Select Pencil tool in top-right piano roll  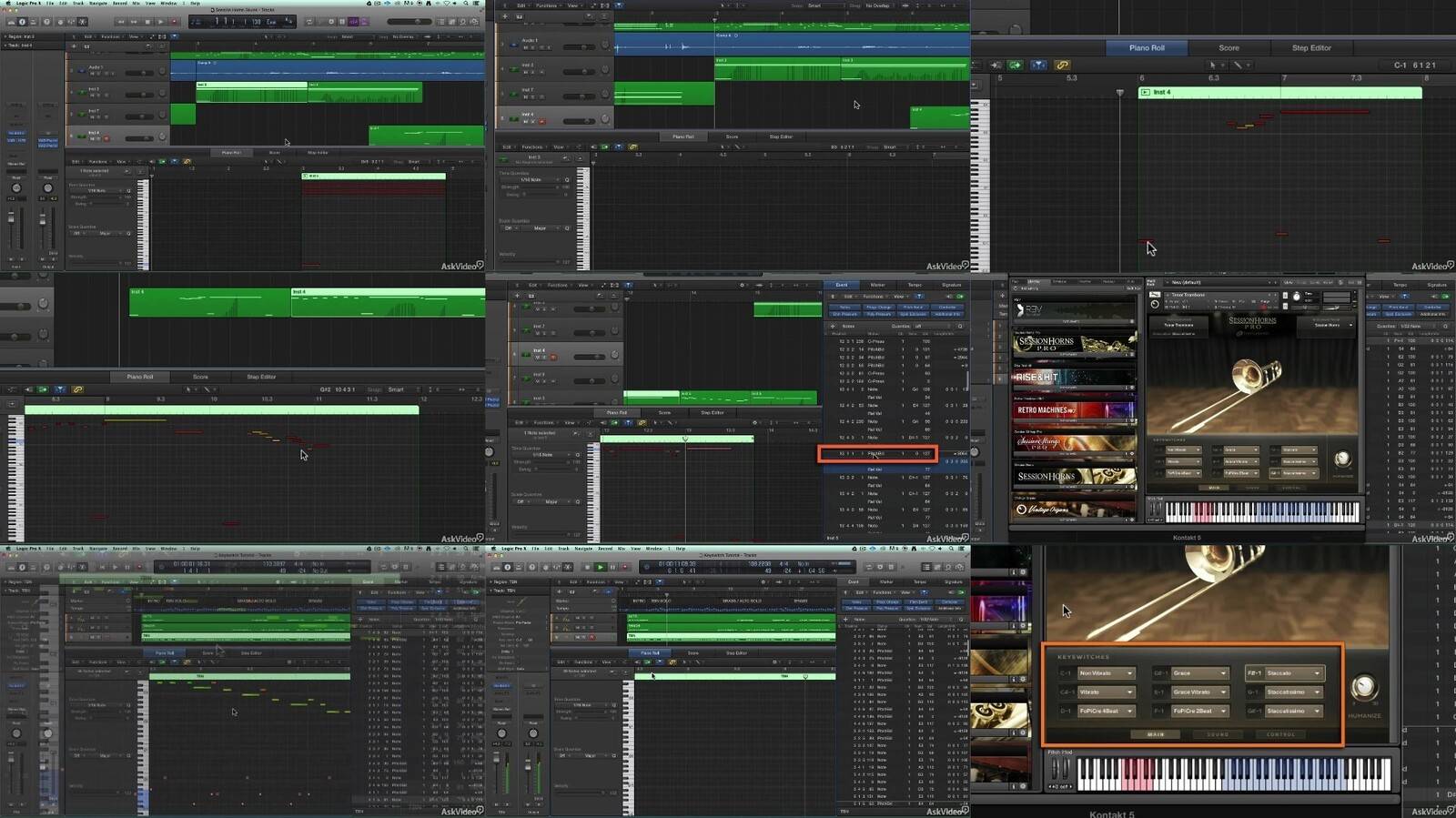point(1237,66)
